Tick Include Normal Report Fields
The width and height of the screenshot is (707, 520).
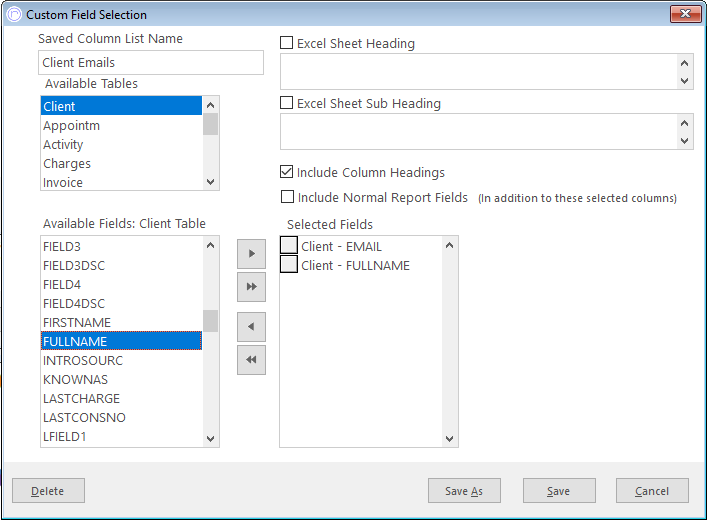[x=287, y=197]
